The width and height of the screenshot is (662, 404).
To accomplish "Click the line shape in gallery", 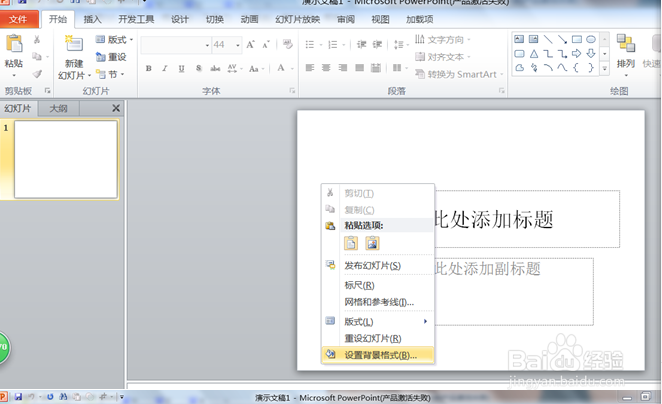I will coord(548,40).
